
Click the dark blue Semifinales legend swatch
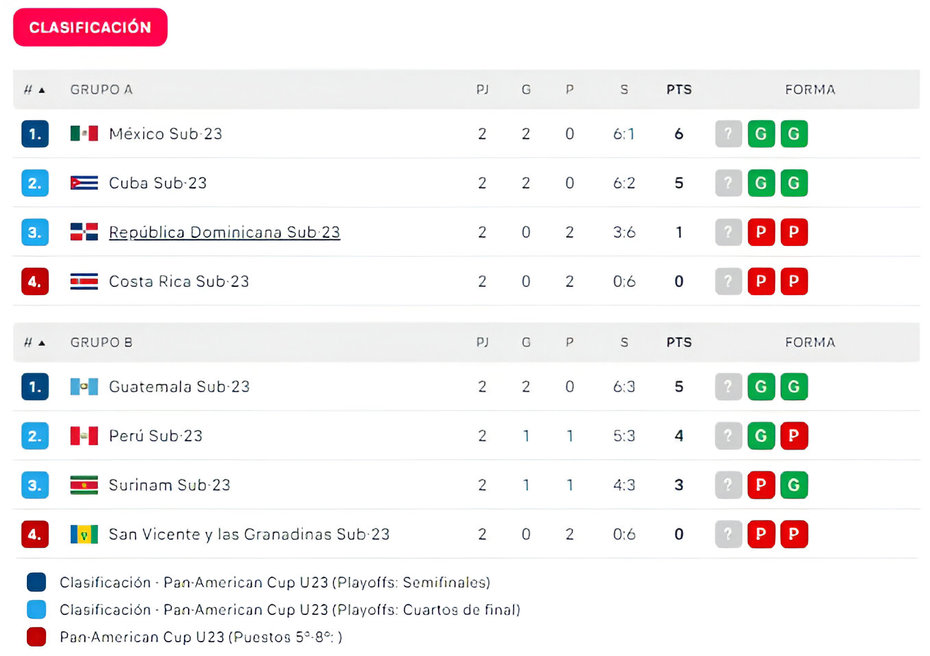coord(36,582)
